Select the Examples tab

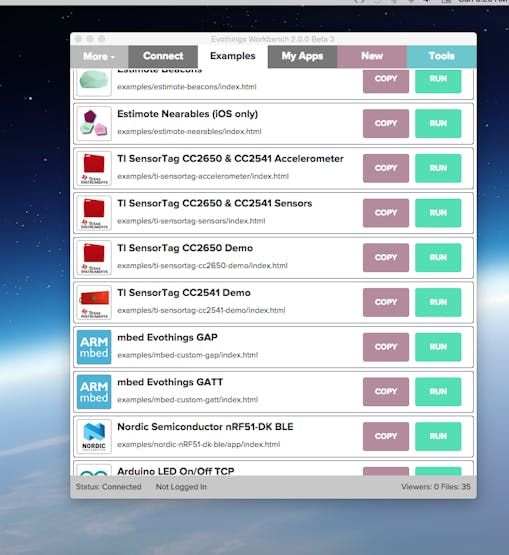(233, 56)
